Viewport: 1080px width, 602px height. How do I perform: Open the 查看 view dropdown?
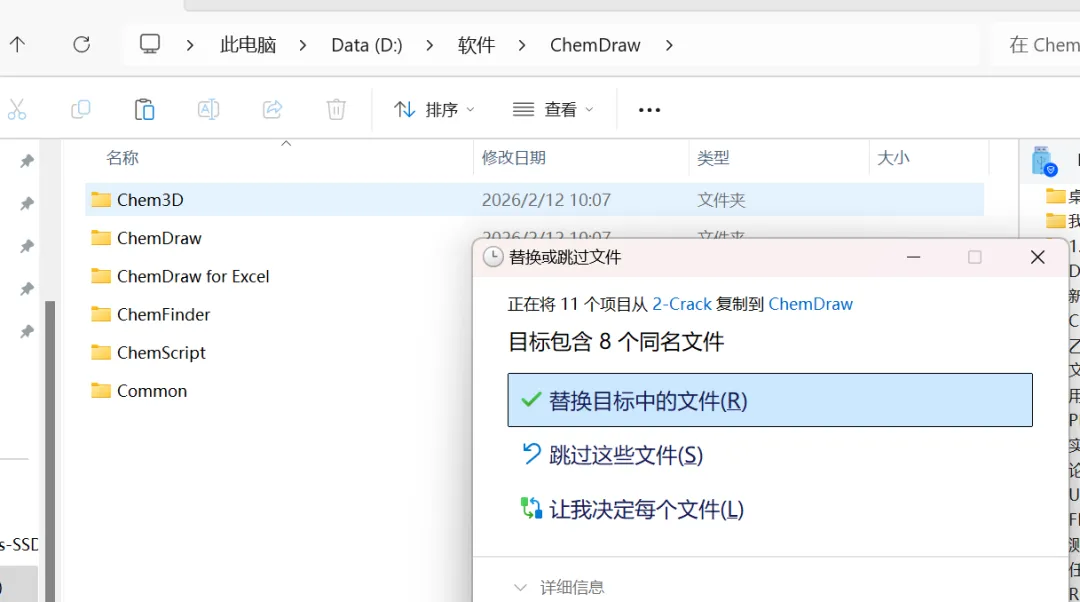pyautogui.click(x=553, y=110)
